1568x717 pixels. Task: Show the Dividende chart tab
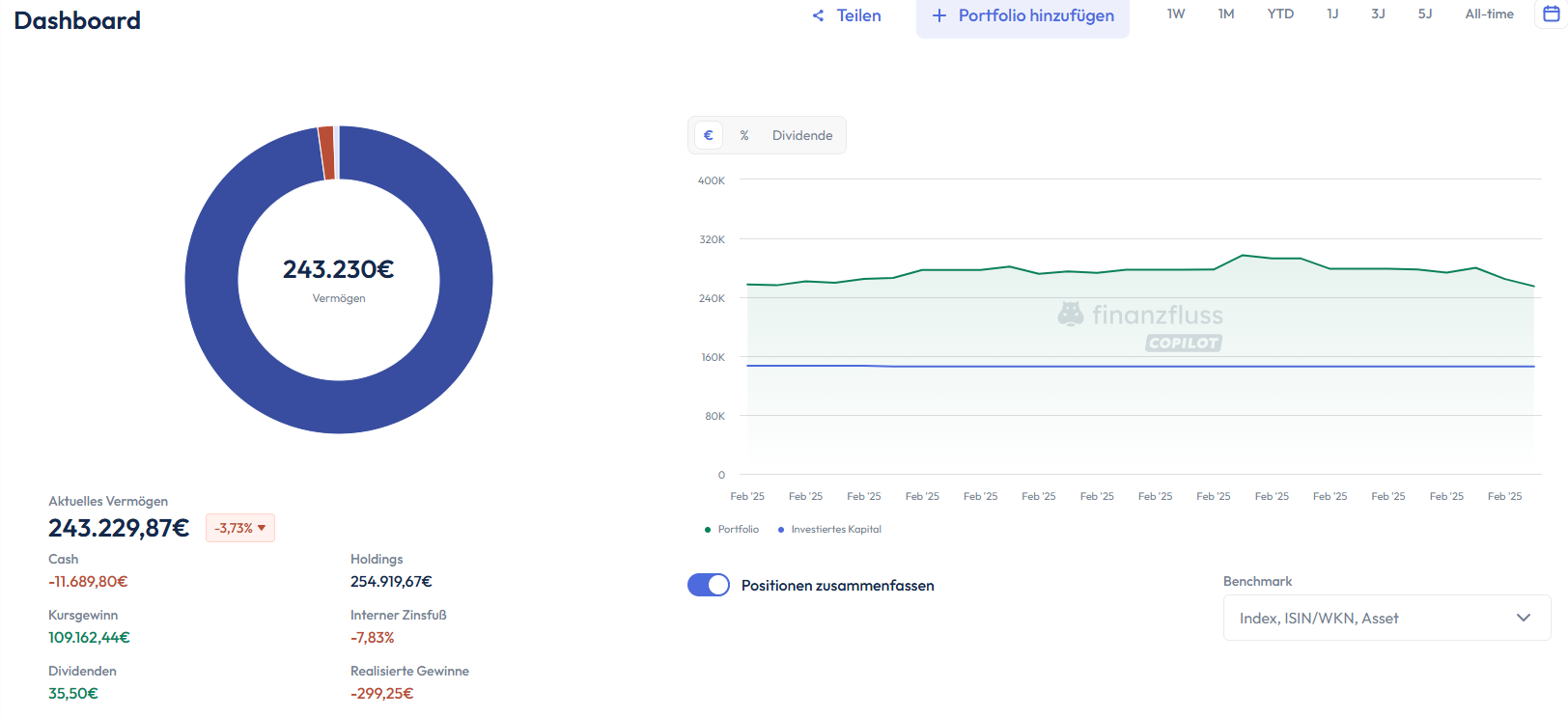[x=801, y=135]
